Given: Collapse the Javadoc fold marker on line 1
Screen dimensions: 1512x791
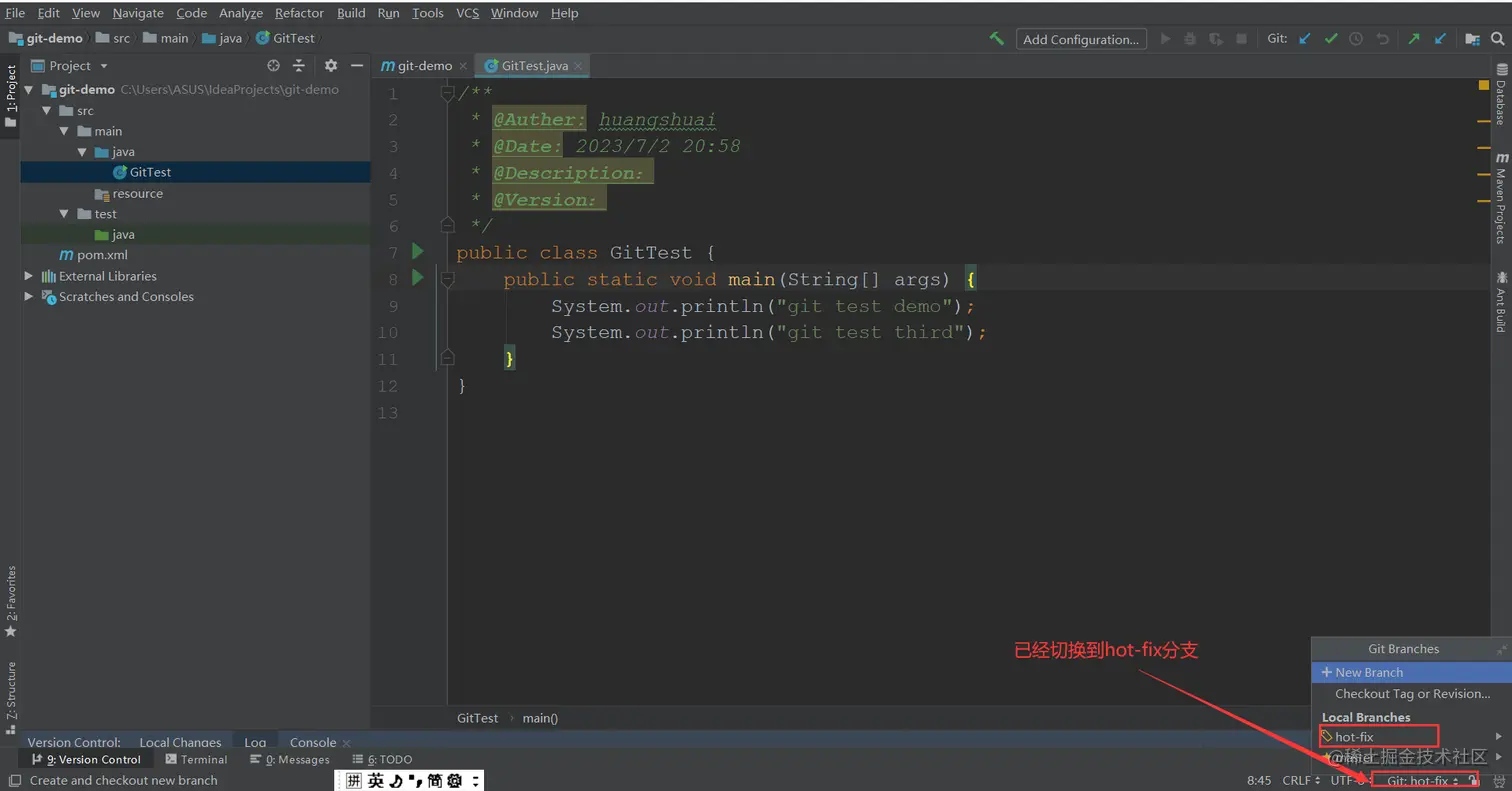Looking at the screenshot, I should [x=447, y=93].
